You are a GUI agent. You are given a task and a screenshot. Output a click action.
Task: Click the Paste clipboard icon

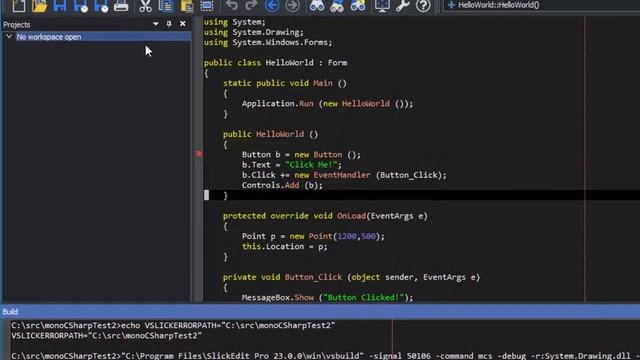[x=187, y=6]
